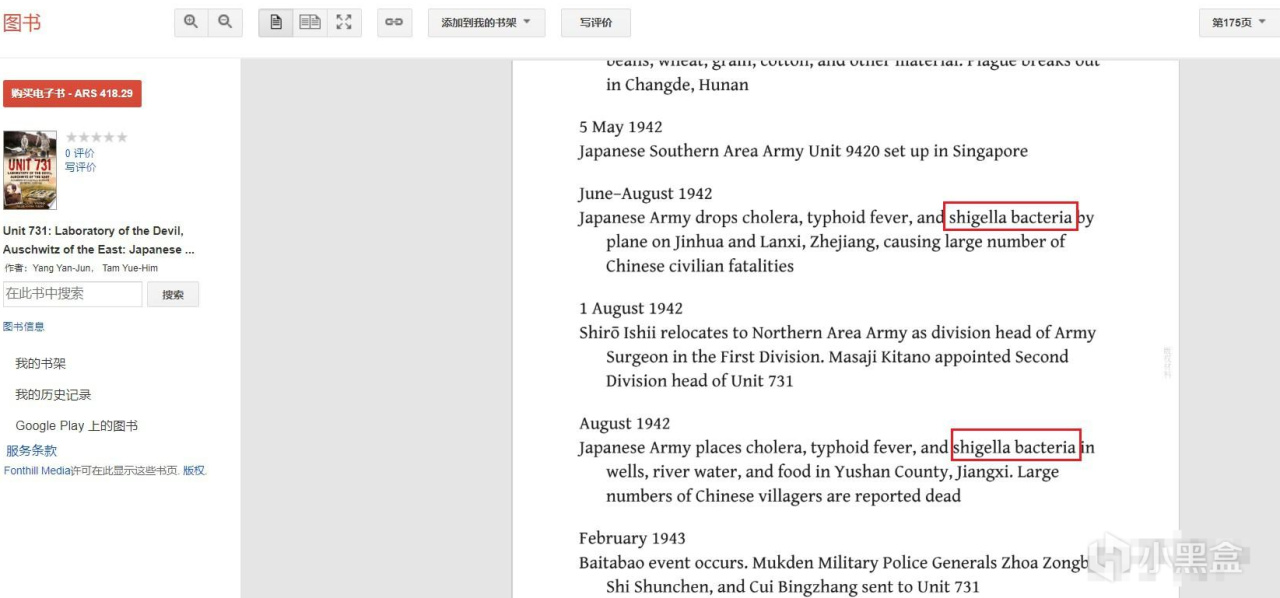Open 我的书架 in sidebar

41,364
